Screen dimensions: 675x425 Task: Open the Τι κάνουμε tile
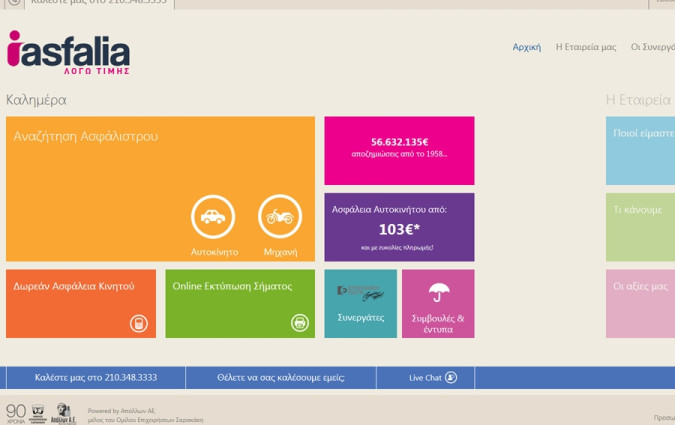pos(640,227)
